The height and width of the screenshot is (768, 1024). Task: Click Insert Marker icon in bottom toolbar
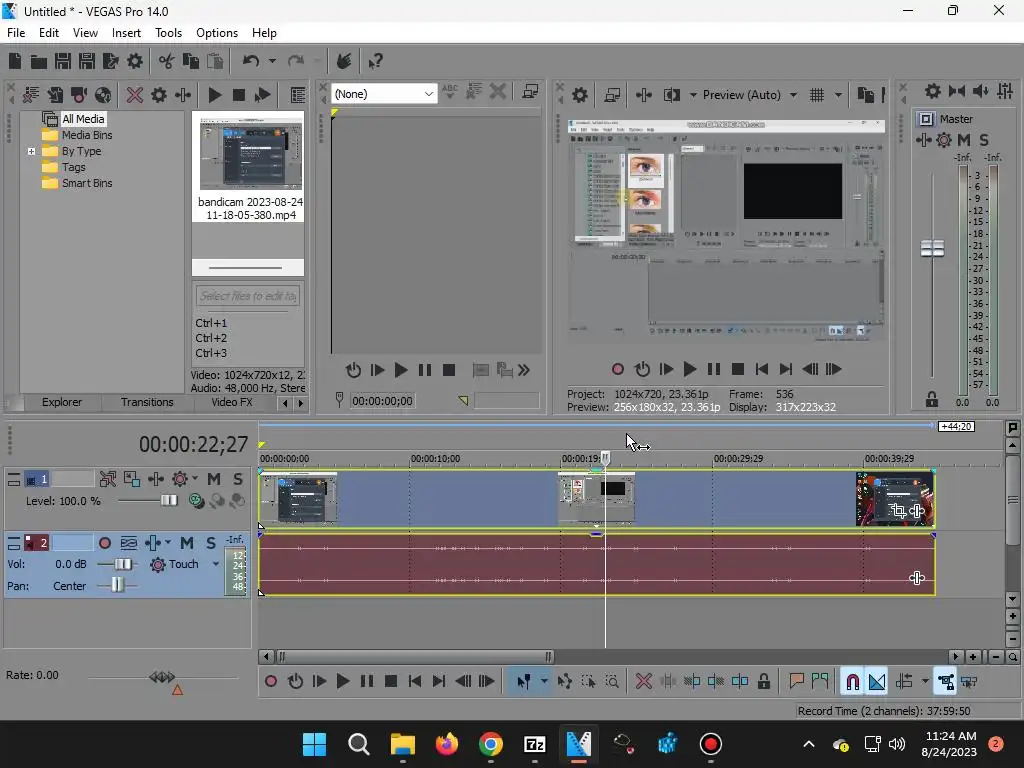[796, 682]
